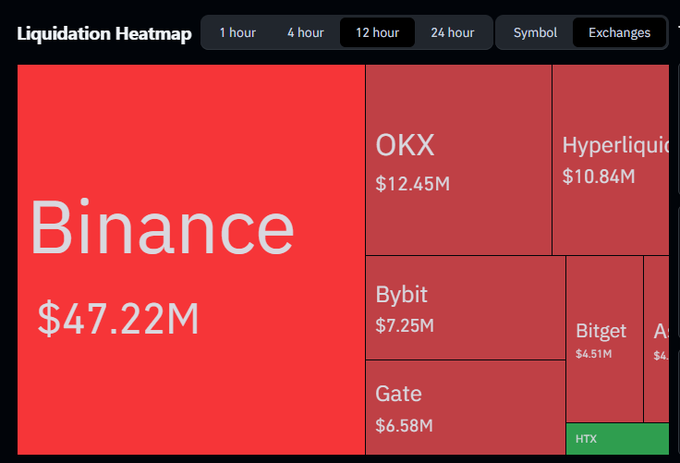Switch to the 4 hour timeframe

pos(305,33)
